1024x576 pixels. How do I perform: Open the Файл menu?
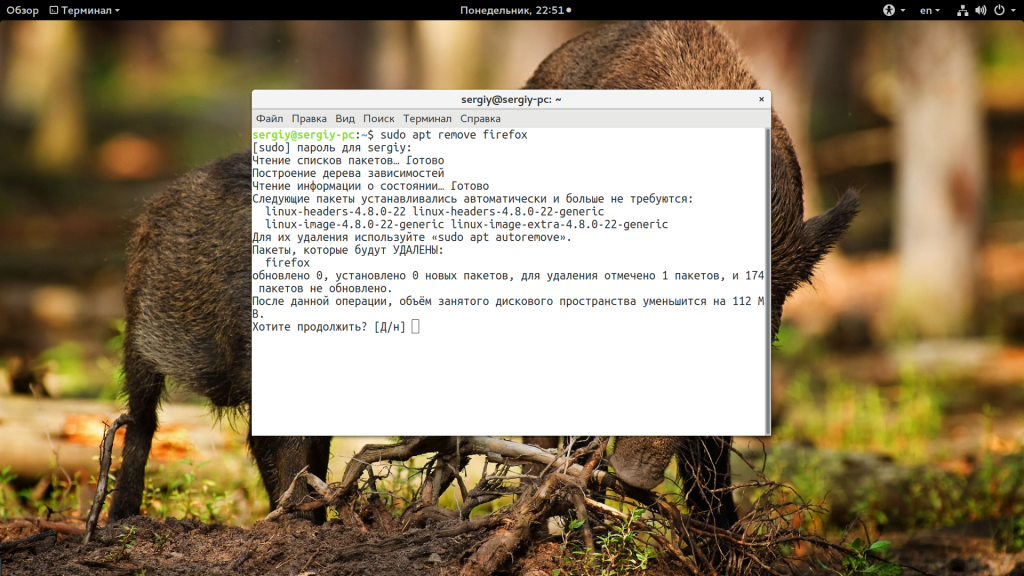[269, 118]
